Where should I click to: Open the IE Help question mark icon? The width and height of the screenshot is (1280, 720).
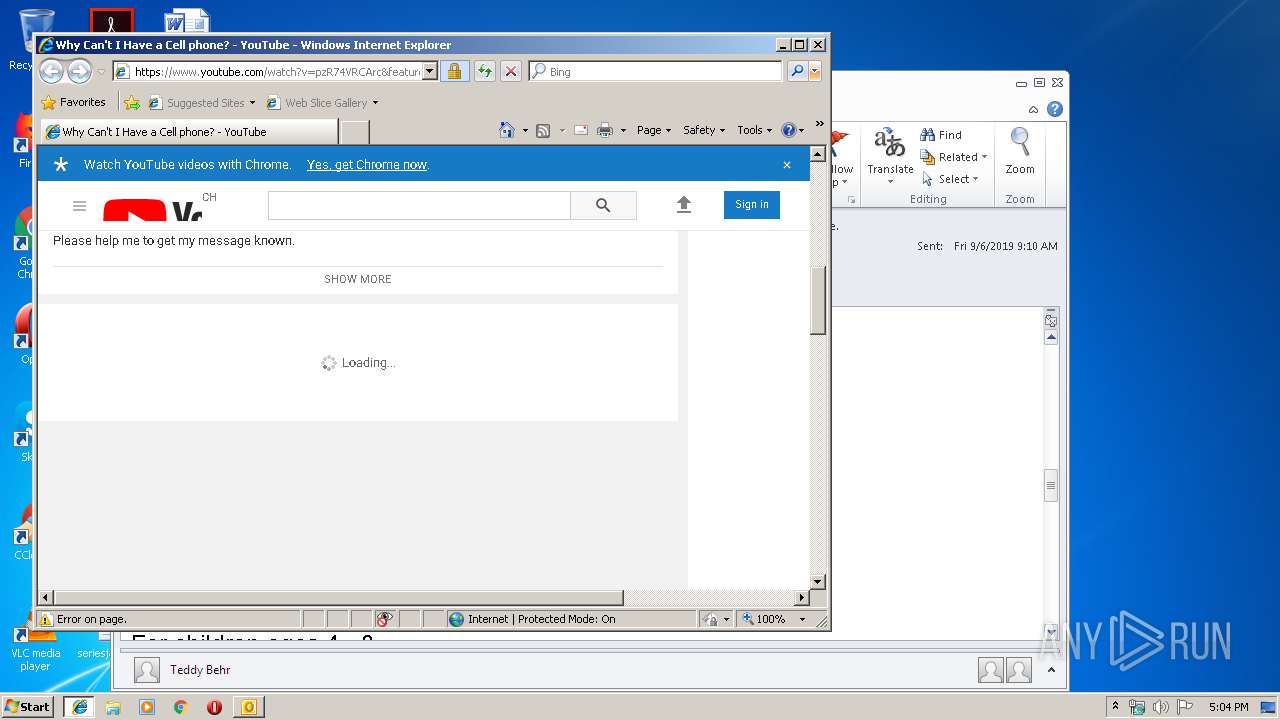[788, 130]
